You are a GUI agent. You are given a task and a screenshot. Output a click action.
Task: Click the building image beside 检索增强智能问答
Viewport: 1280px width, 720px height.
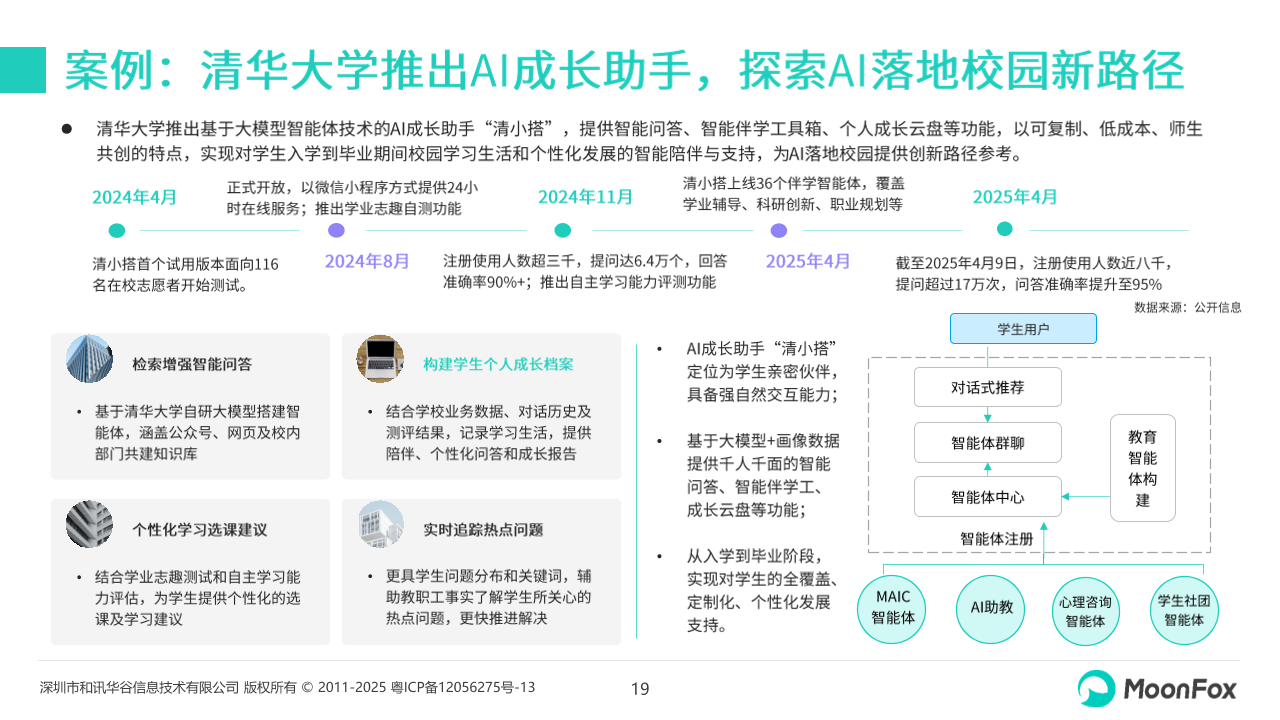89,359
